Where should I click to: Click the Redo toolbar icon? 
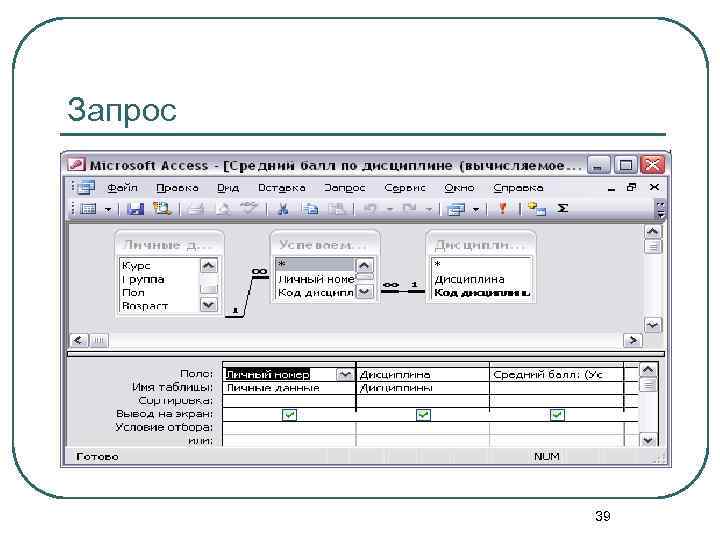point(408,209)
